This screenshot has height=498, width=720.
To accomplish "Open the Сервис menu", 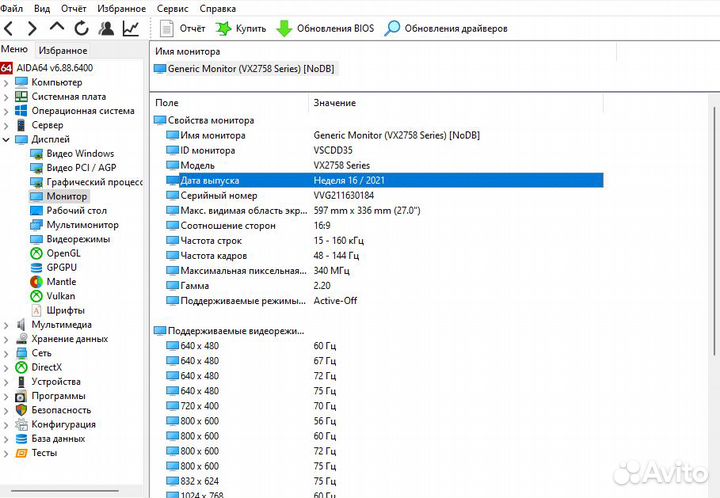I will point(172,7).
